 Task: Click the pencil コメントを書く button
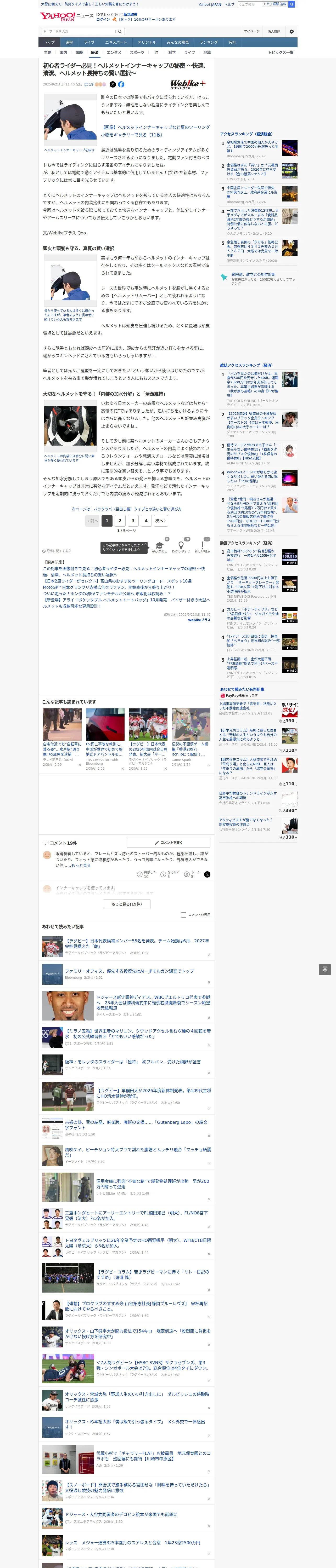[168, 843]
